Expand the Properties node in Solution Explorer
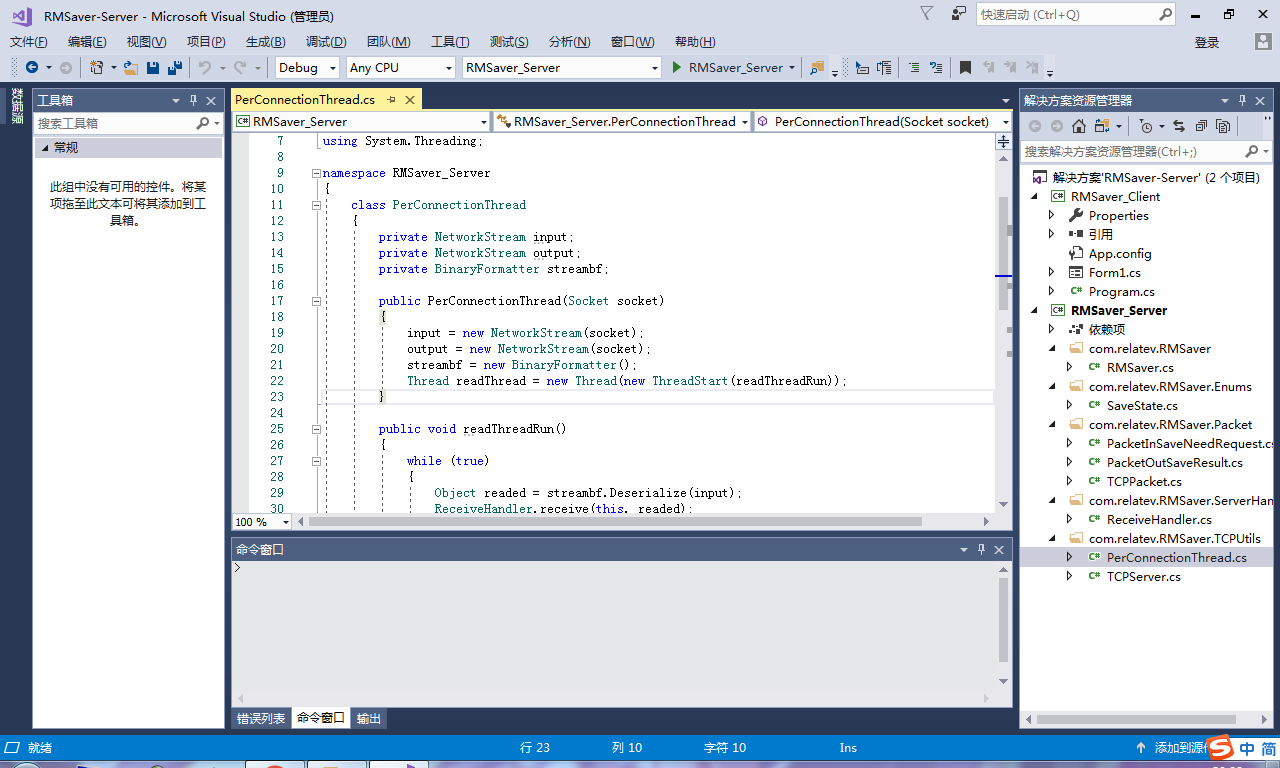 point(1052,215)
